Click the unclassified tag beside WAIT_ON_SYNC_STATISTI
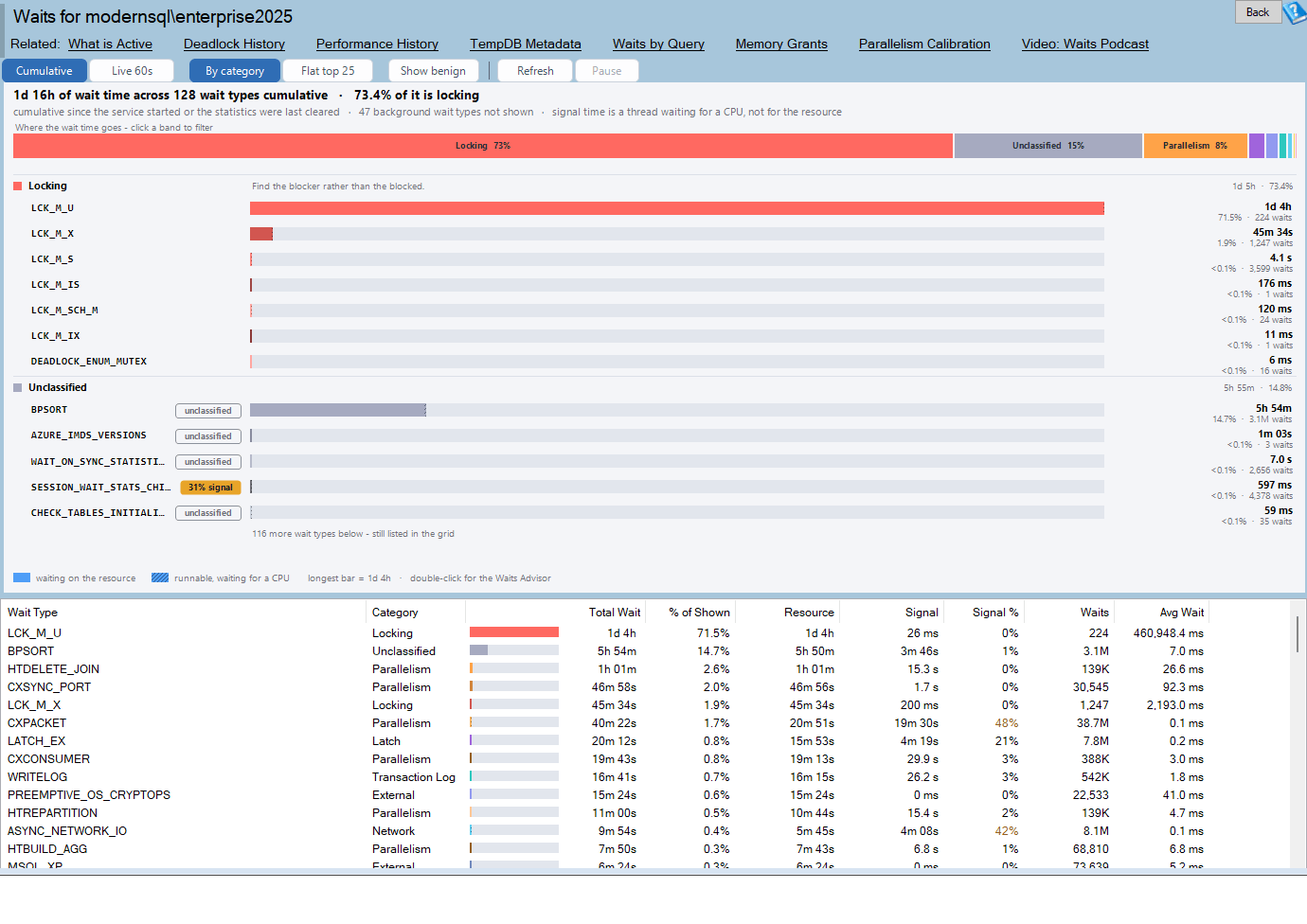1307x924 pixels. pos(208,462)
